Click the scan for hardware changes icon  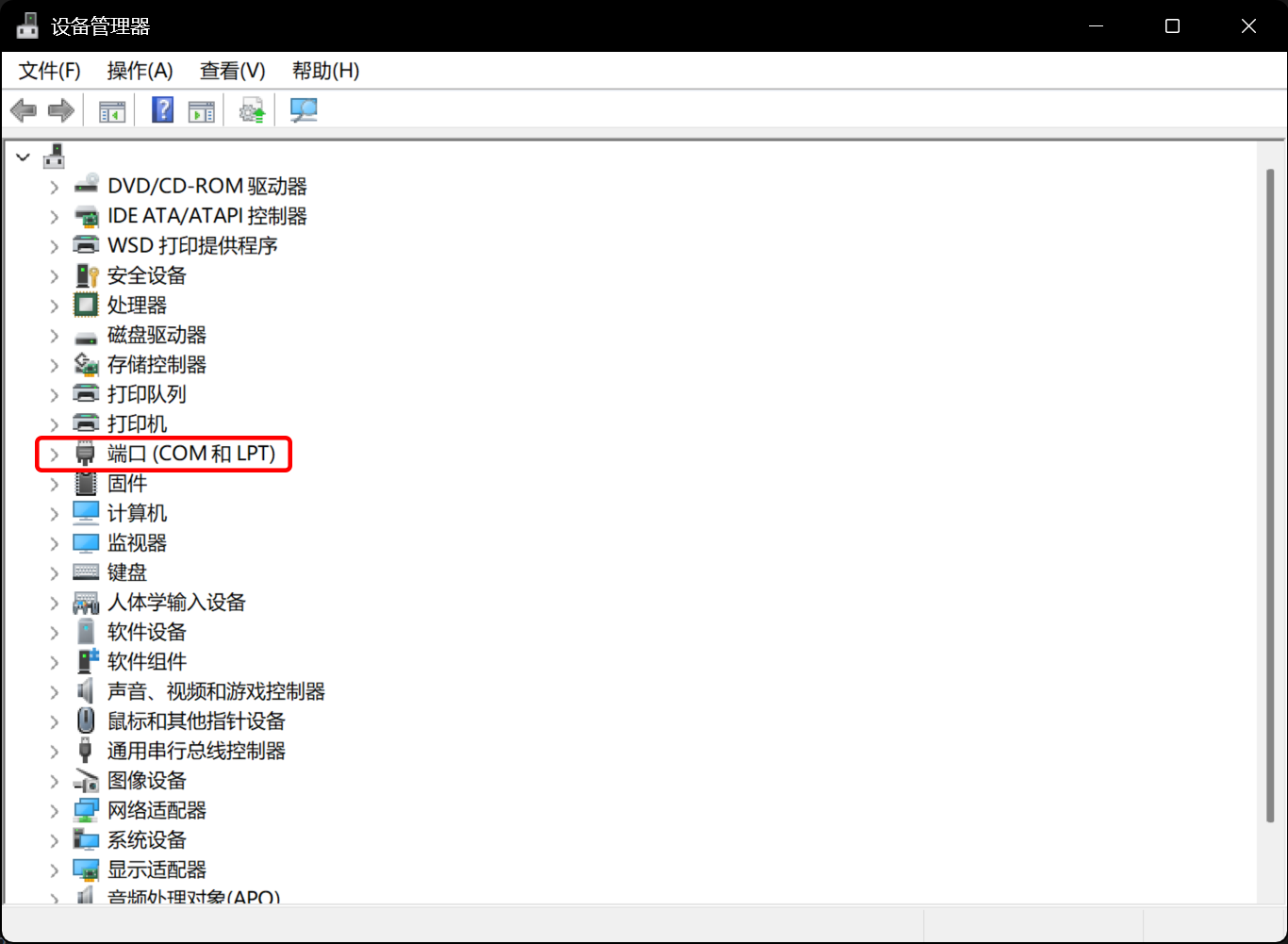pos(303,110)
